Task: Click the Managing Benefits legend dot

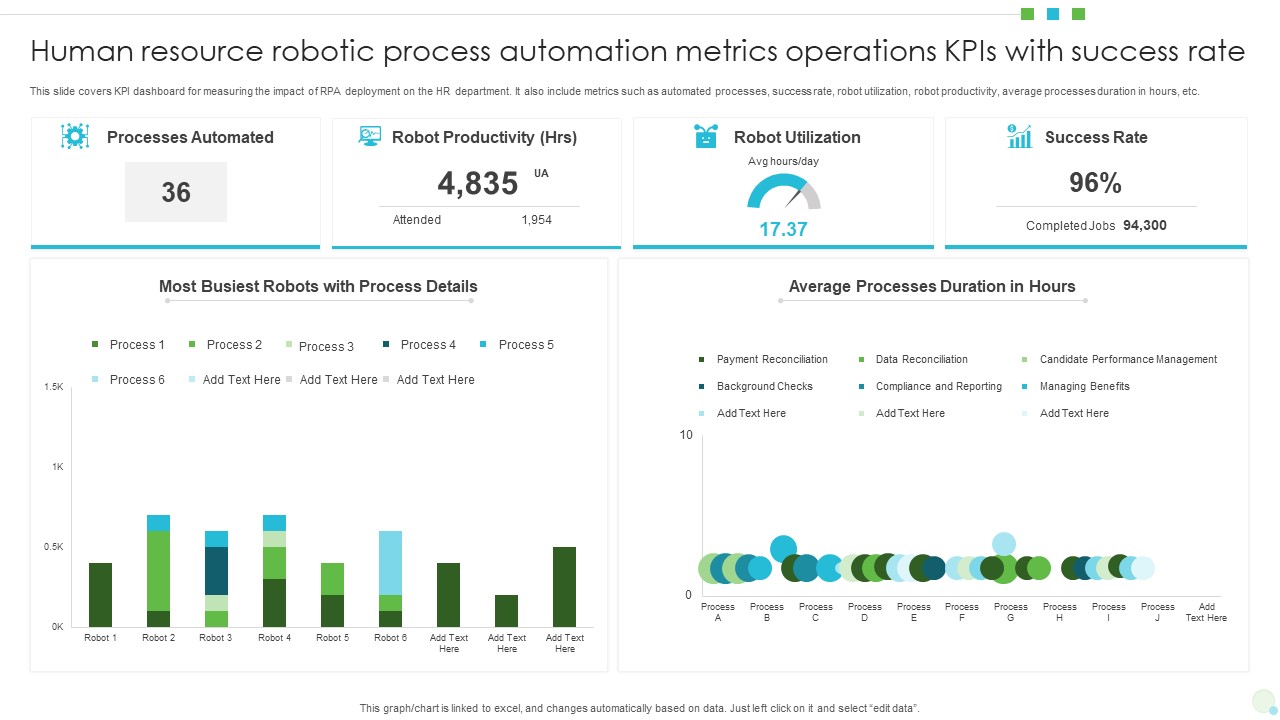Action: pyautogui.click(x=1025, y=387)
